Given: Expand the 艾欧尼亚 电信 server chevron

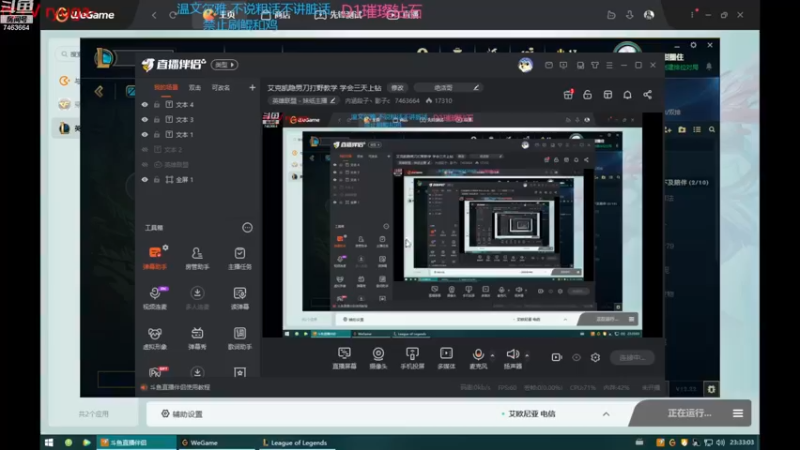Looking at the screenshot, I should (x=606, y=414).
